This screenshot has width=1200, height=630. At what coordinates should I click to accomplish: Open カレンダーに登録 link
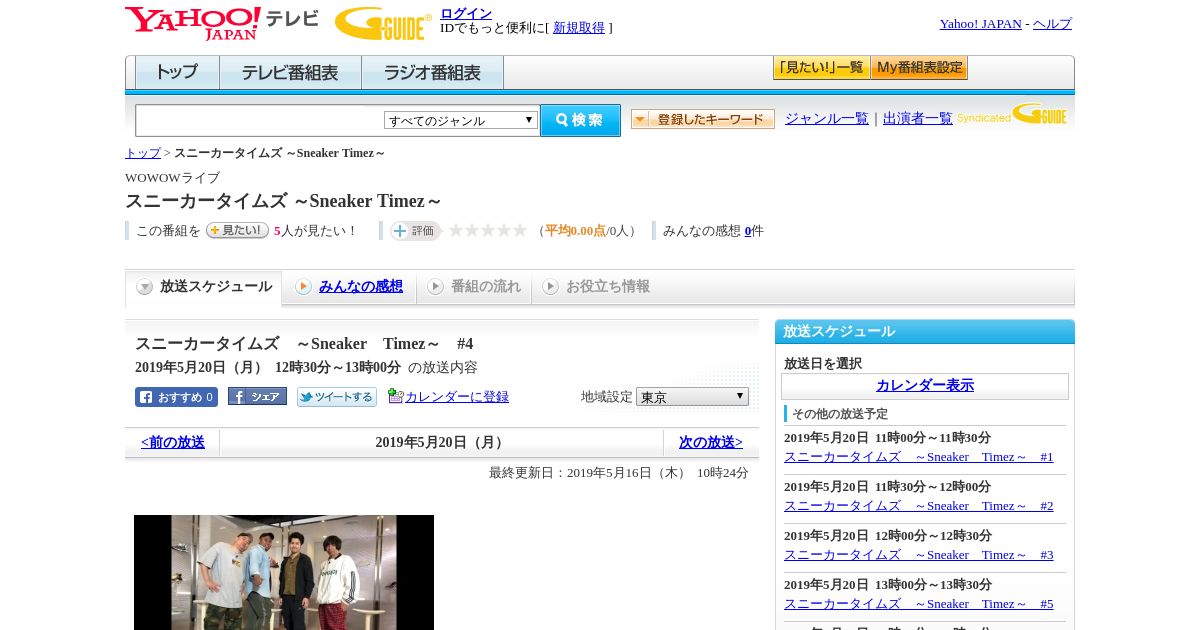point(457,397)
